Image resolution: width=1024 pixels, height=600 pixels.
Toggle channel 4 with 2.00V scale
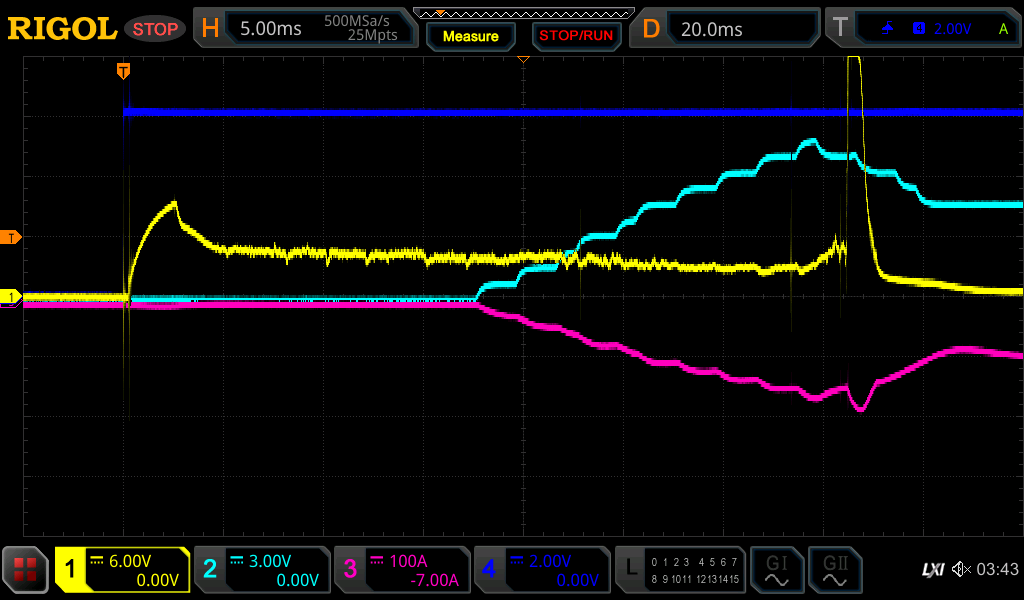coord(542,570)
